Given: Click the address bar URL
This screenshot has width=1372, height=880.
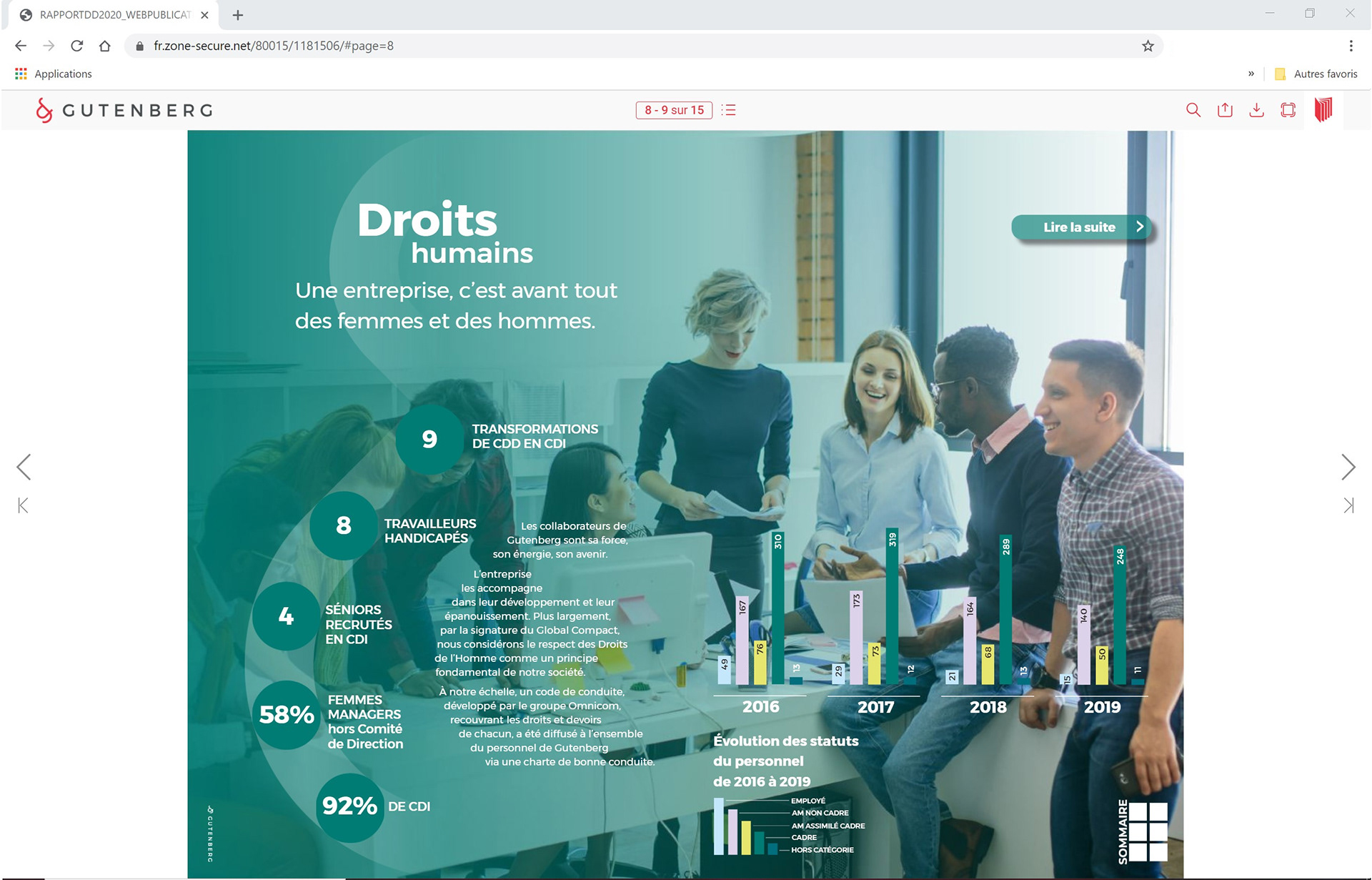Looking at the screenshot, I should (274, 46).
